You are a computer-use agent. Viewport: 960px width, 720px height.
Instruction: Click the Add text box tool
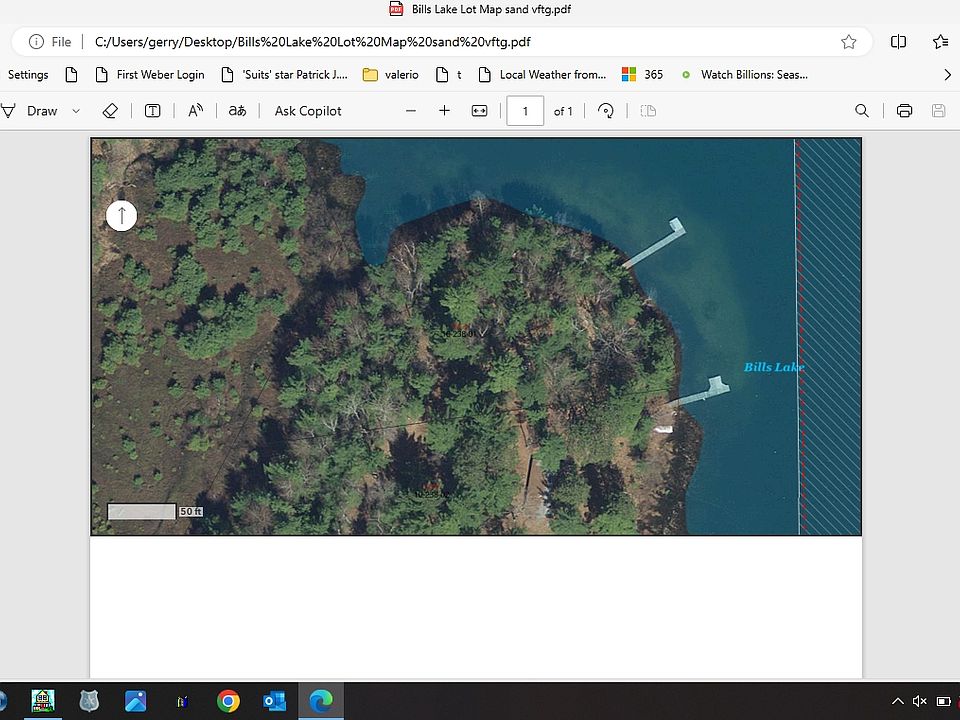coord(153,111)
